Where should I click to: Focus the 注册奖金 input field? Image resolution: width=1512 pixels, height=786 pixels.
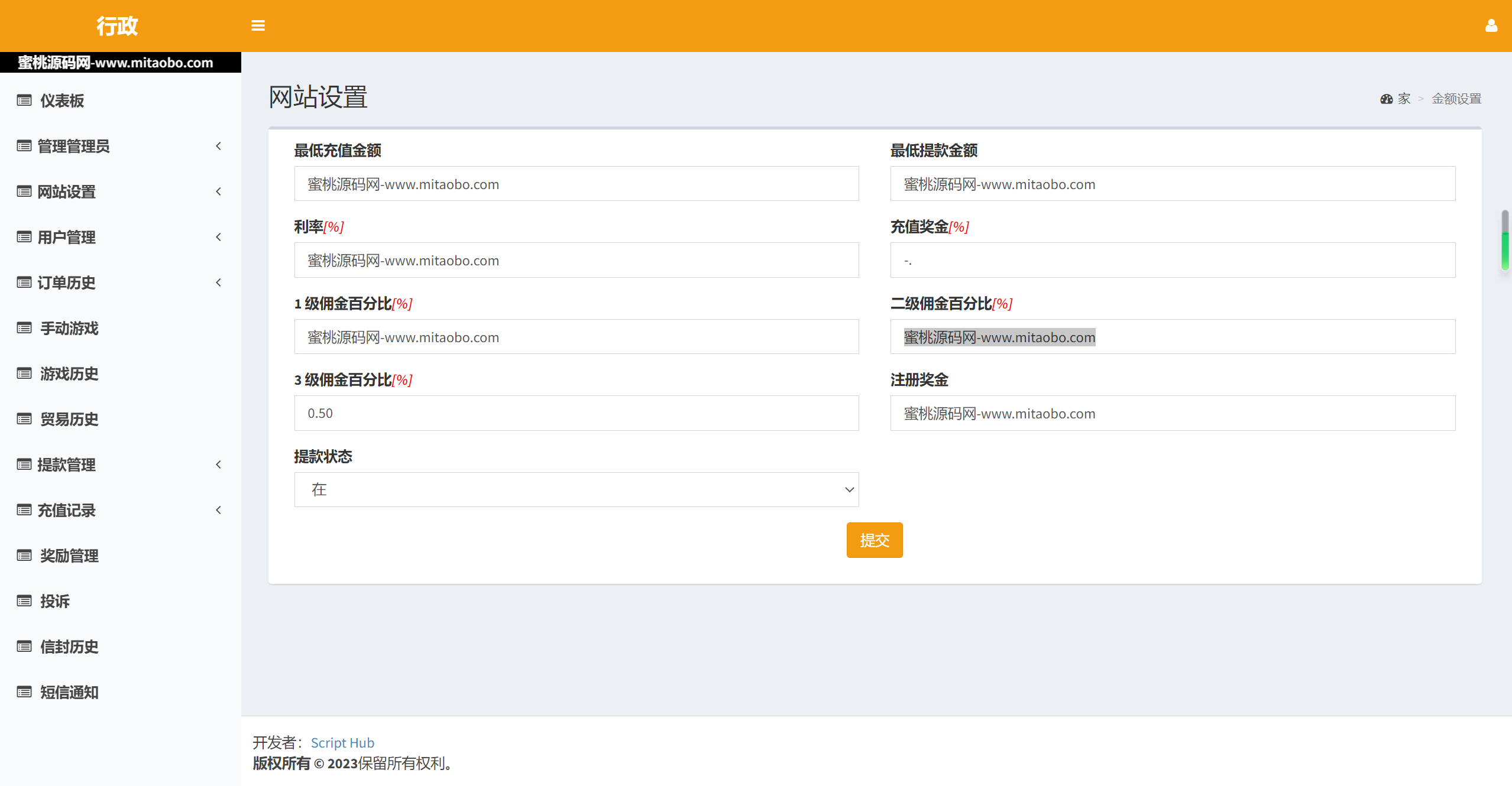(x=1173, y=413)
